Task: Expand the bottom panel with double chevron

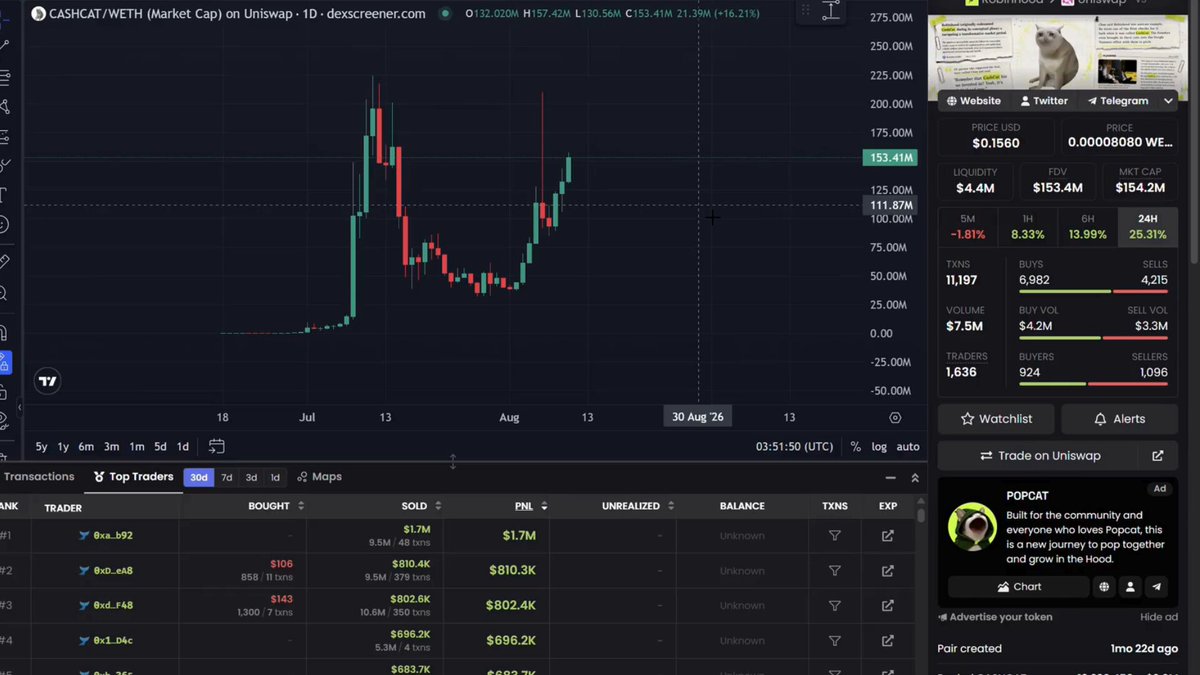Action: click(914, 478)
